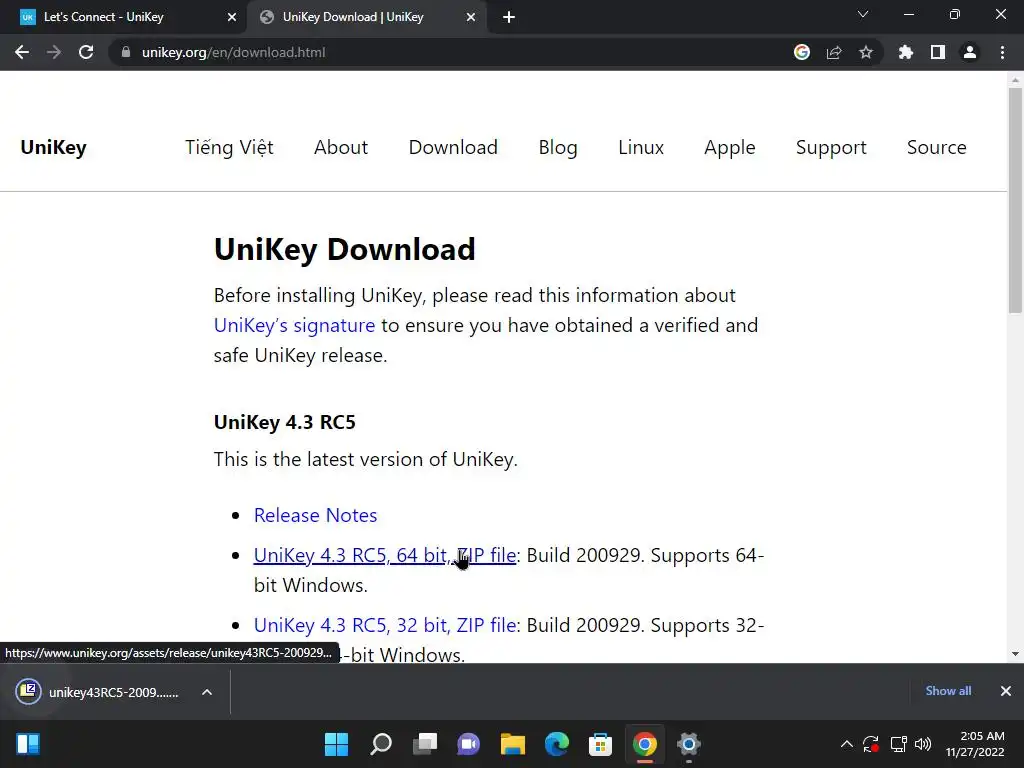
Task: Open network settings tray icon
Action: [899, 744]
